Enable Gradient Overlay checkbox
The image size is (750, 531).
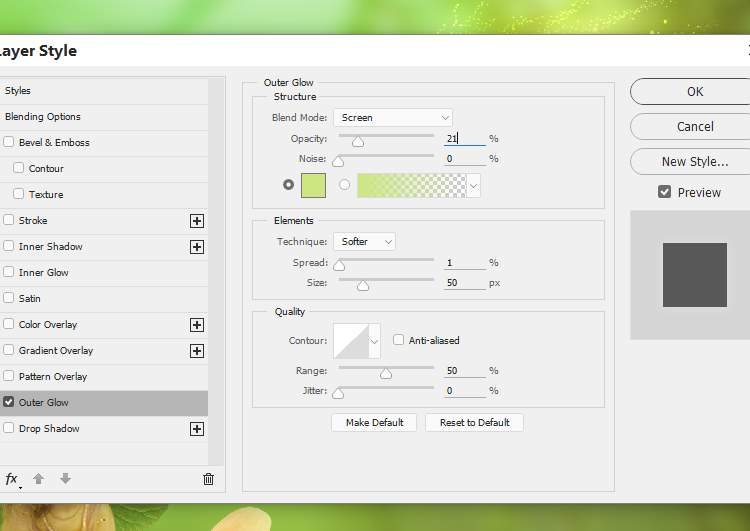[9, 349]
